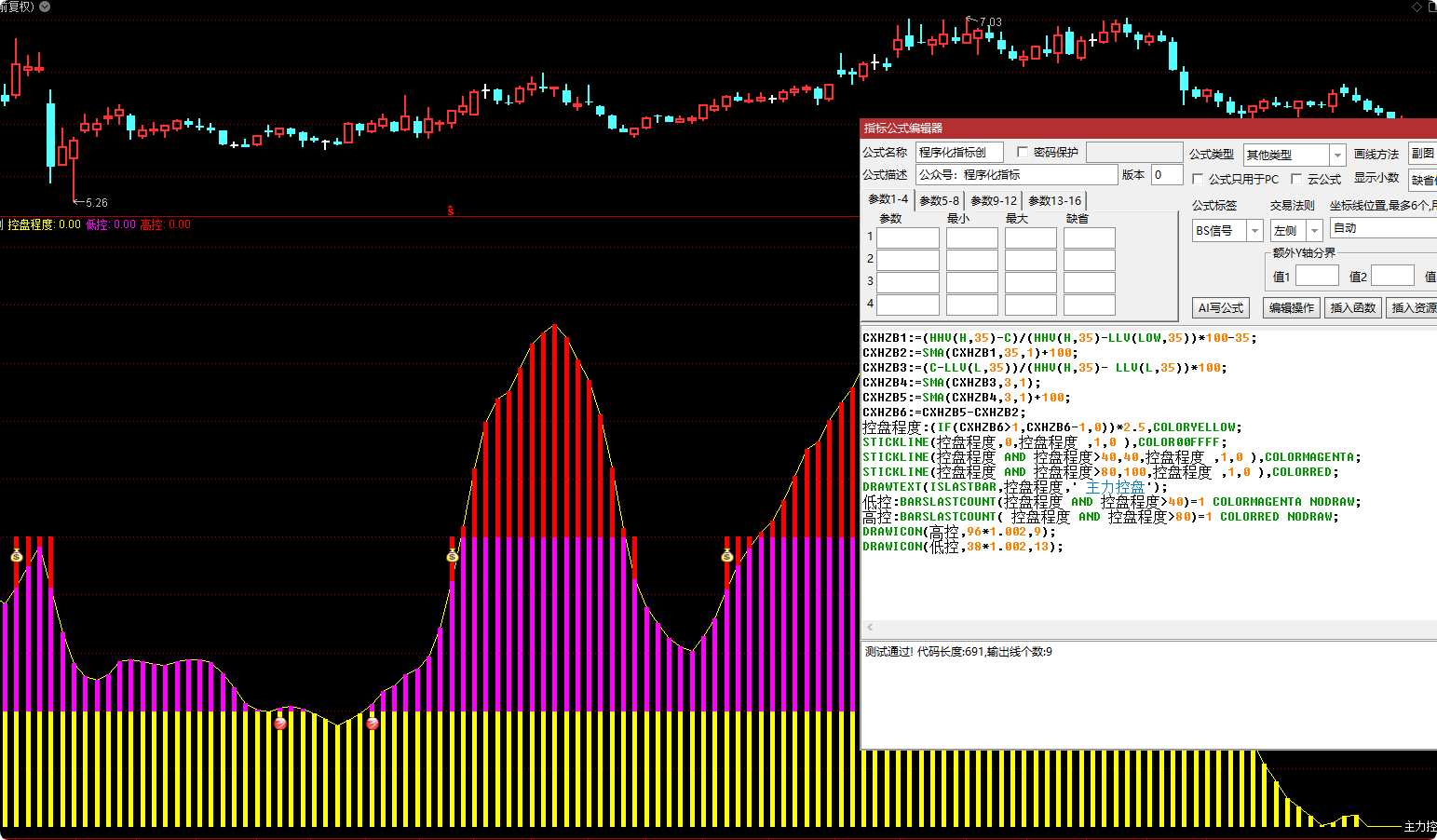This screenshot has height=840, width=1437.
Task: Expand the BS信号 formula tag dropdown
Action: 1254,230
